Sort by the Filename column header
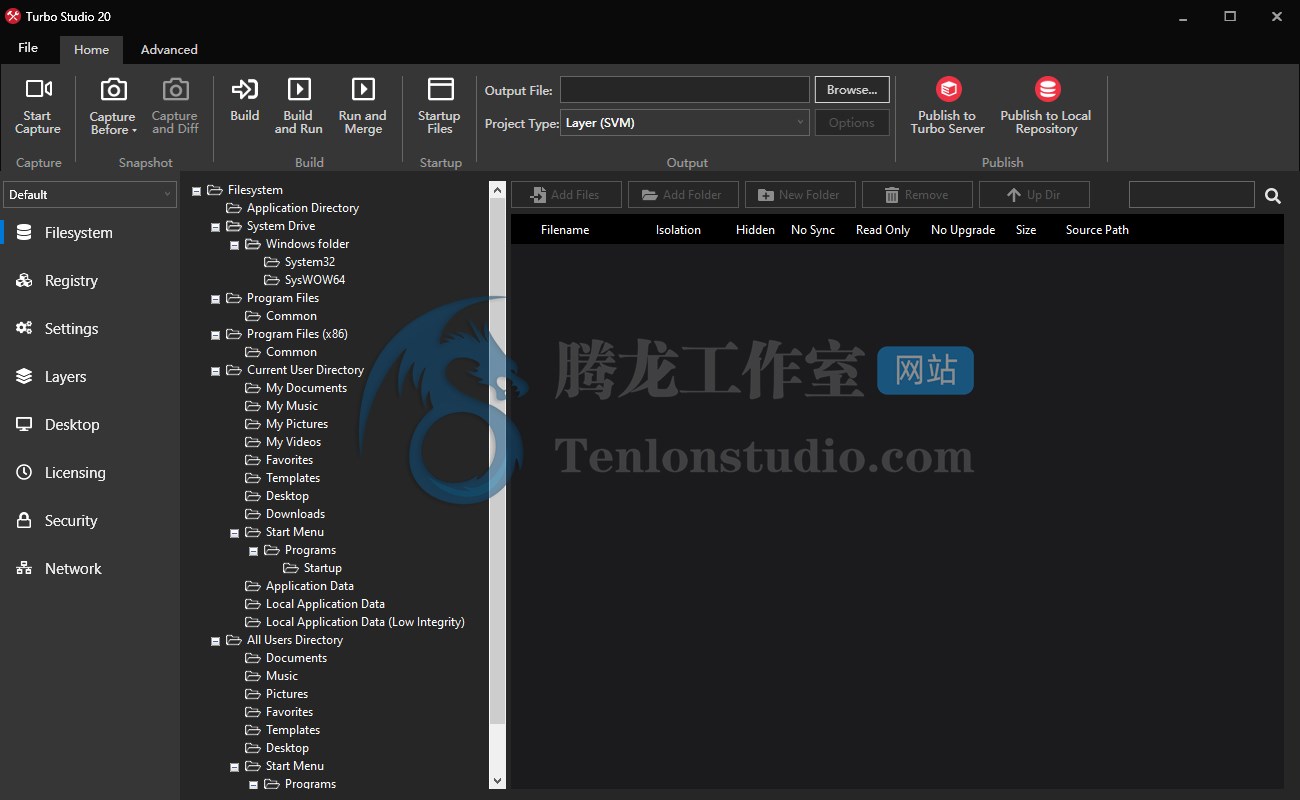Viewport: 1300px width, 800px height. tap(565, 230)
